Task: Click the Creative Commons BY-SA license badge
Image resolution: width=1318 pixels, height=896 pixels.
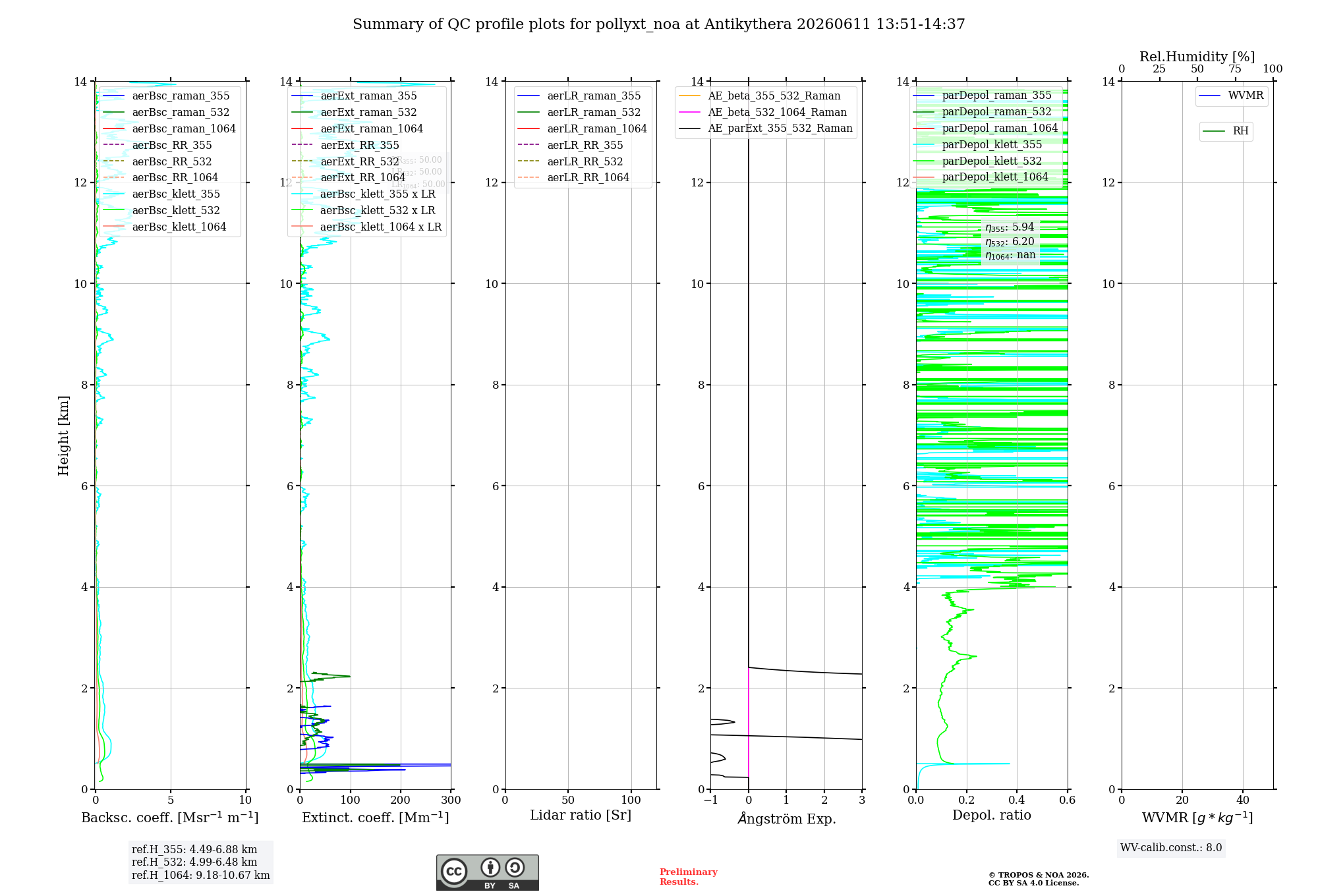Action: pos(487,872)
